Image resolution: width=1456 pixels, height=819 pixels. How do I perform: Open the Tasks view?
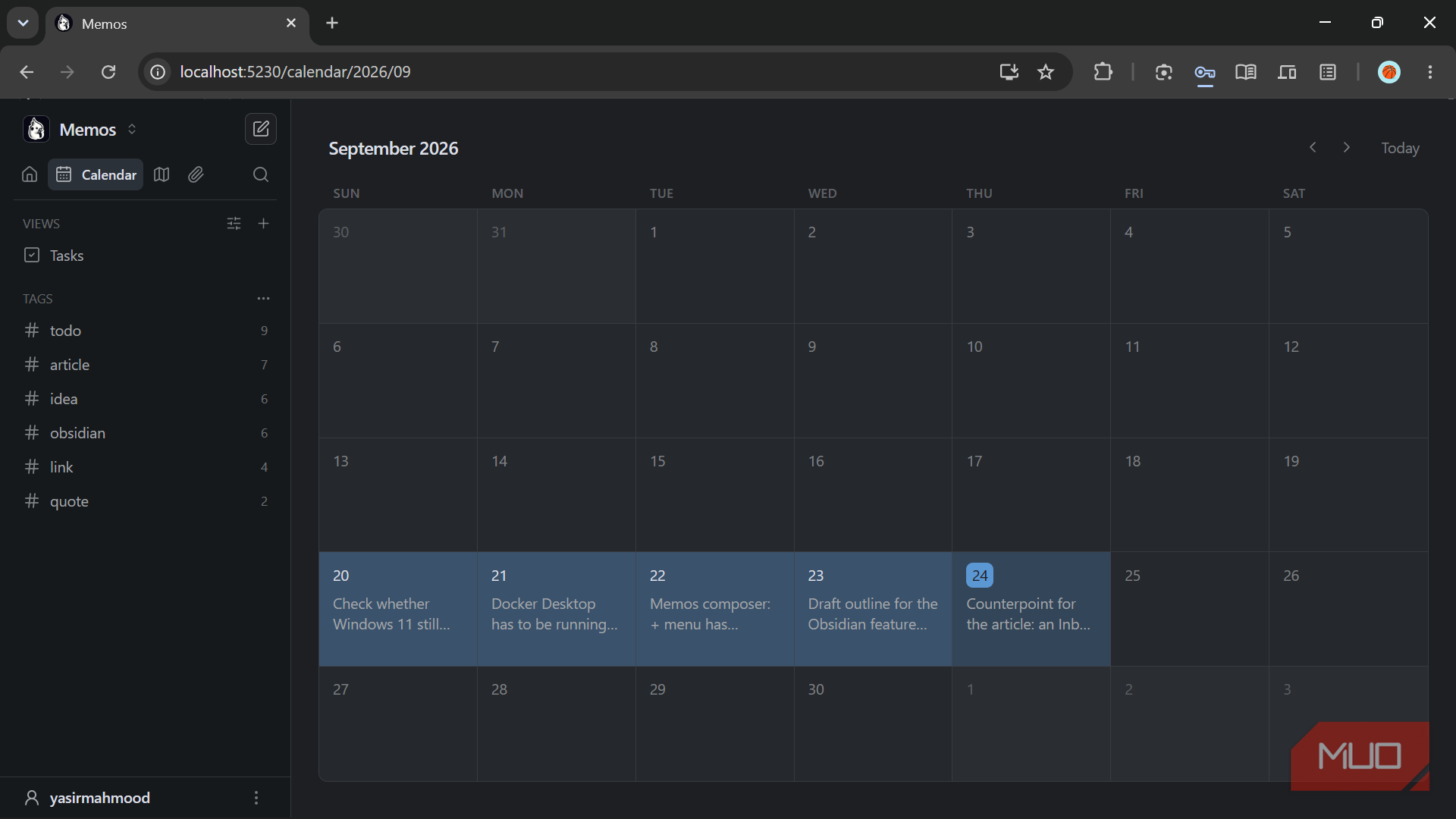point(146,256)
